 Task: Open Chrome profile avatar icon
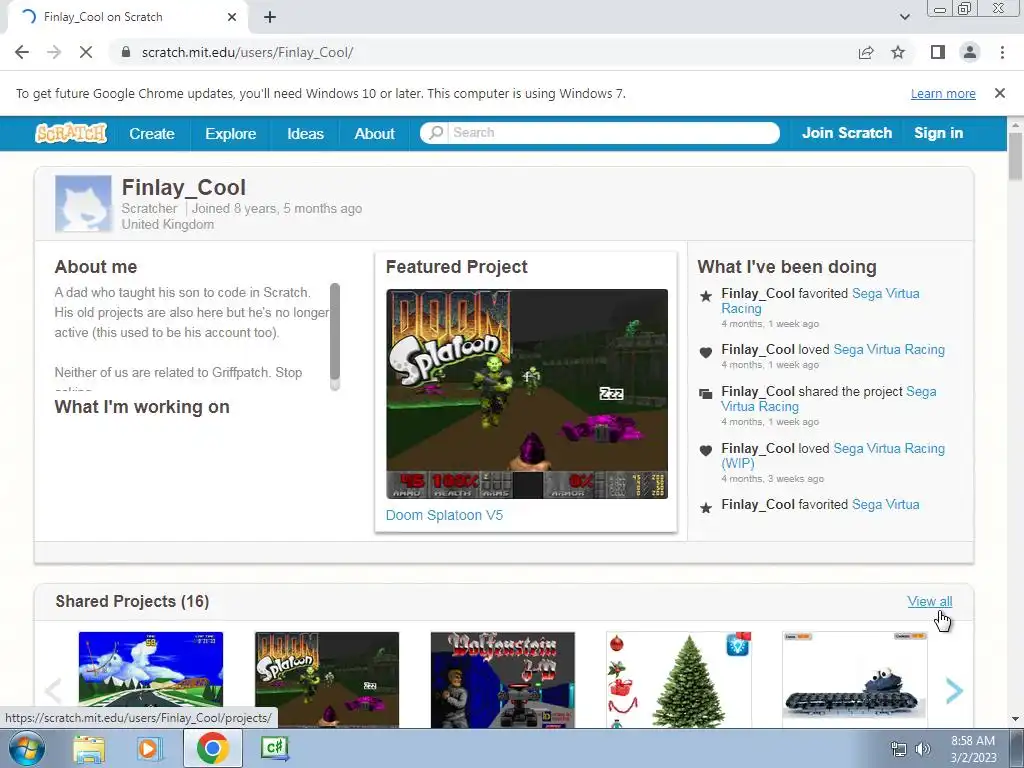click(970, 52)
